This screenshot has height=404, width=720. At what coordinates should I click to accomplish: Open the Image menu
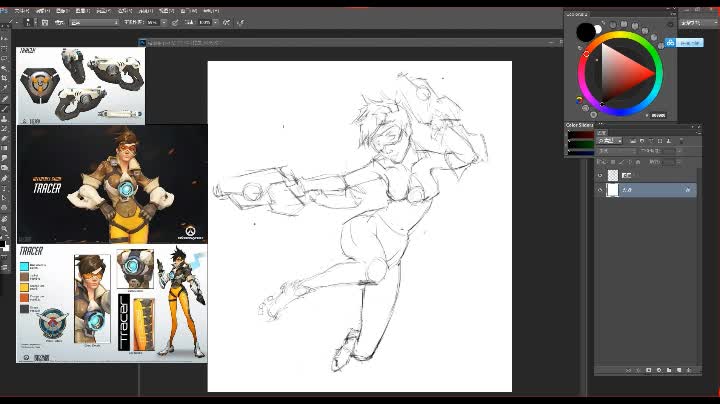[x=62, y=11]
